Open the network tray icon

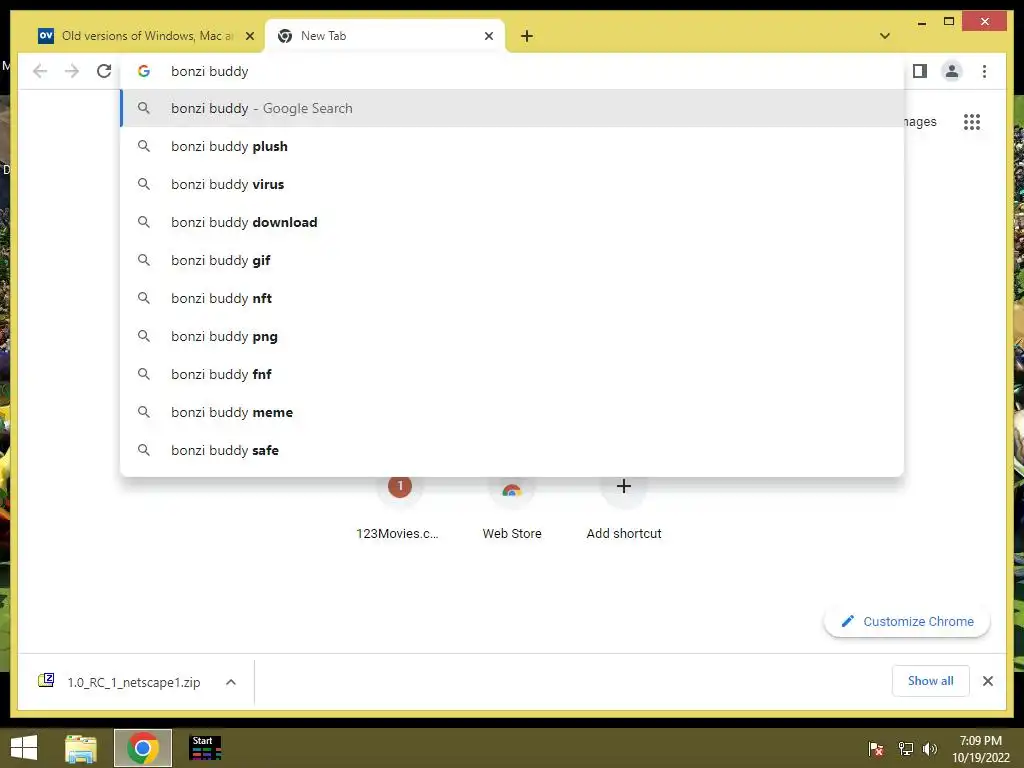tap(905, 749)
